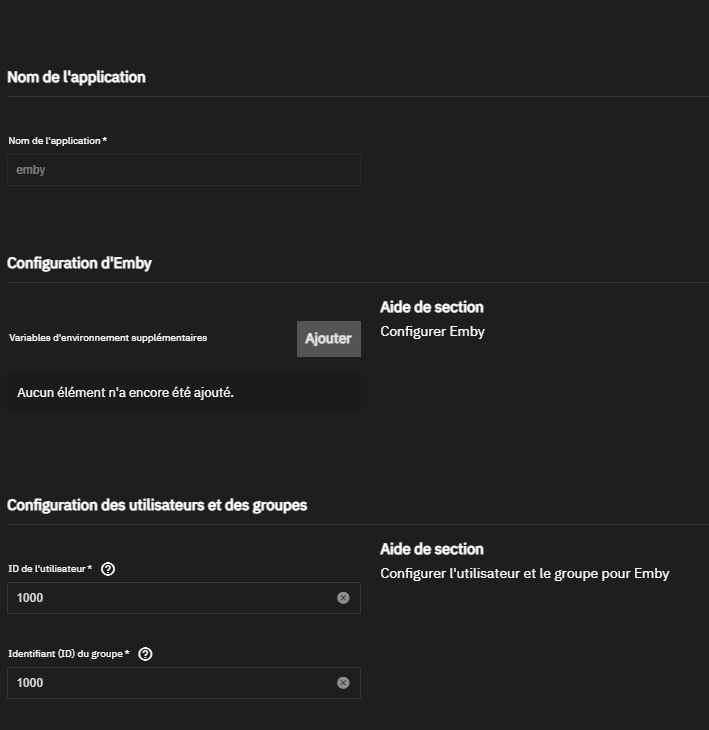Click the Aucun élément n'a encore été ajouté message
This screenshot has width=709, height=730.
[125, 393]
